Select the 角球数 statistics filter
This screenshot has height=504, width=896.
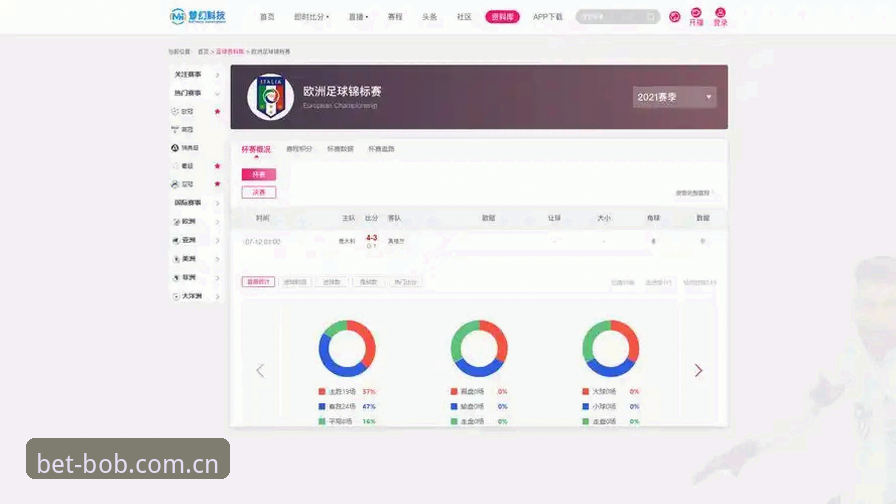tap(368, 282)
